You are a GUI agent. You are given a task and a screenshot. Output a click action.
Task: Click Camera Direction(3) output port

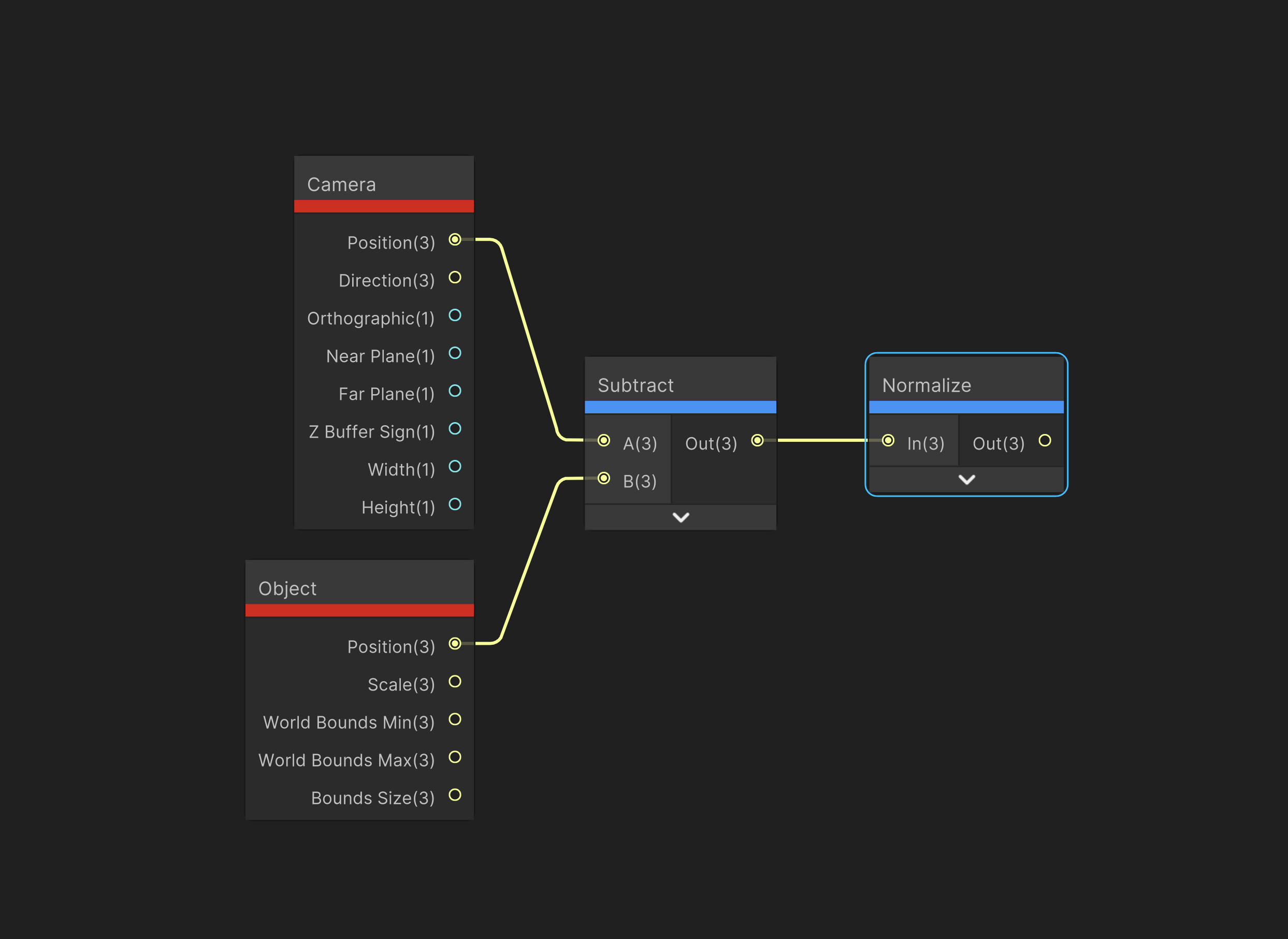pos(455,278)
